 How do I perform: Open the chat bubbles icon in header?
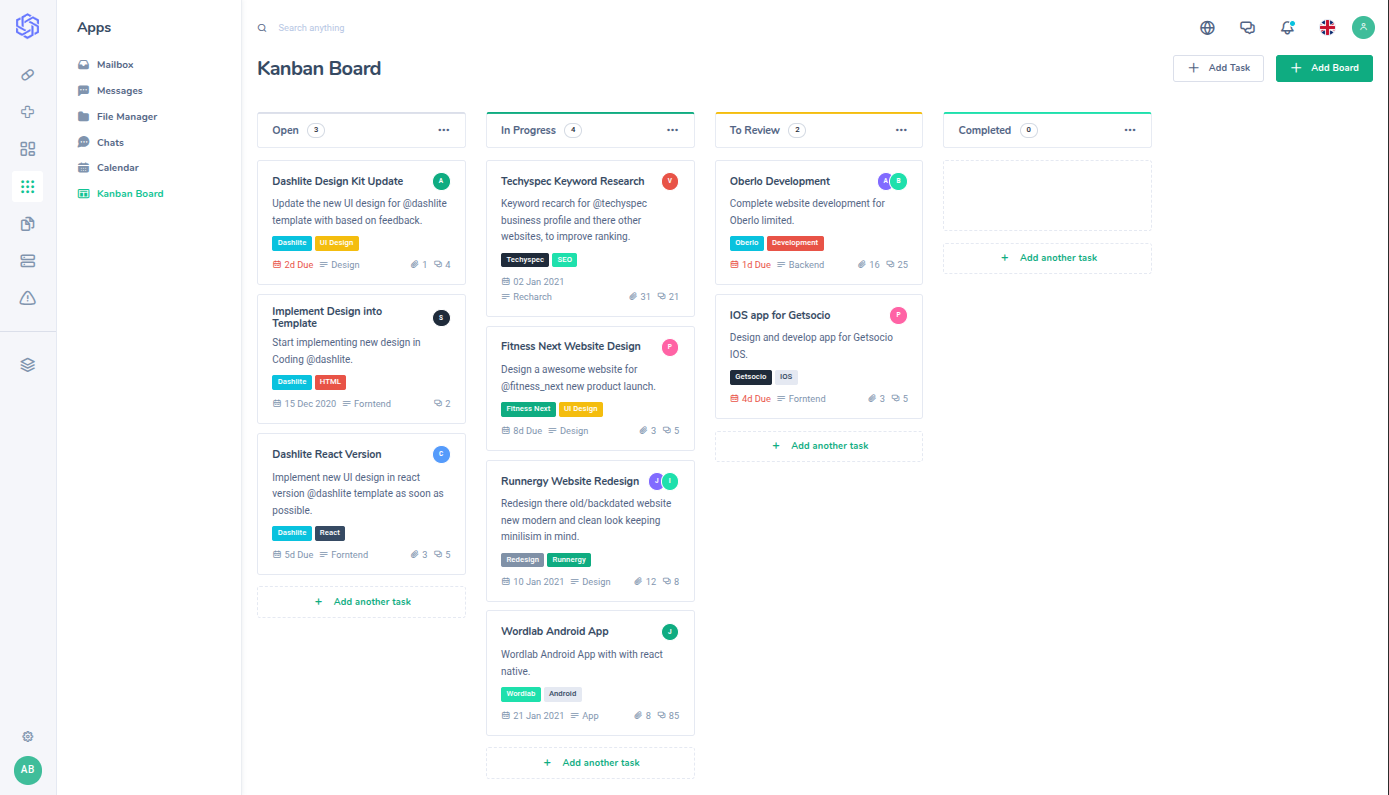(1247, 28)
